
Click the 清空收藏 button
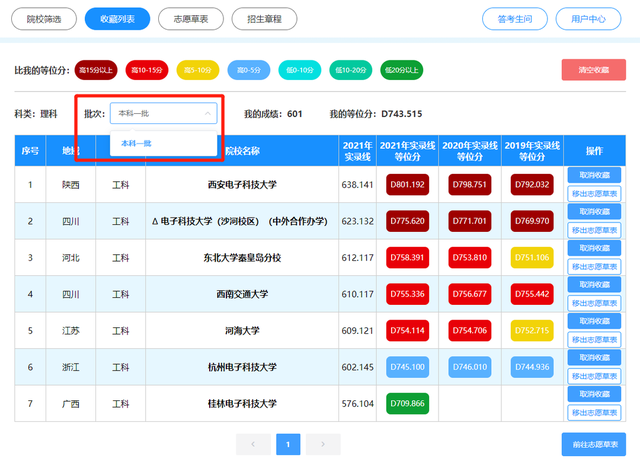point(593,70)
